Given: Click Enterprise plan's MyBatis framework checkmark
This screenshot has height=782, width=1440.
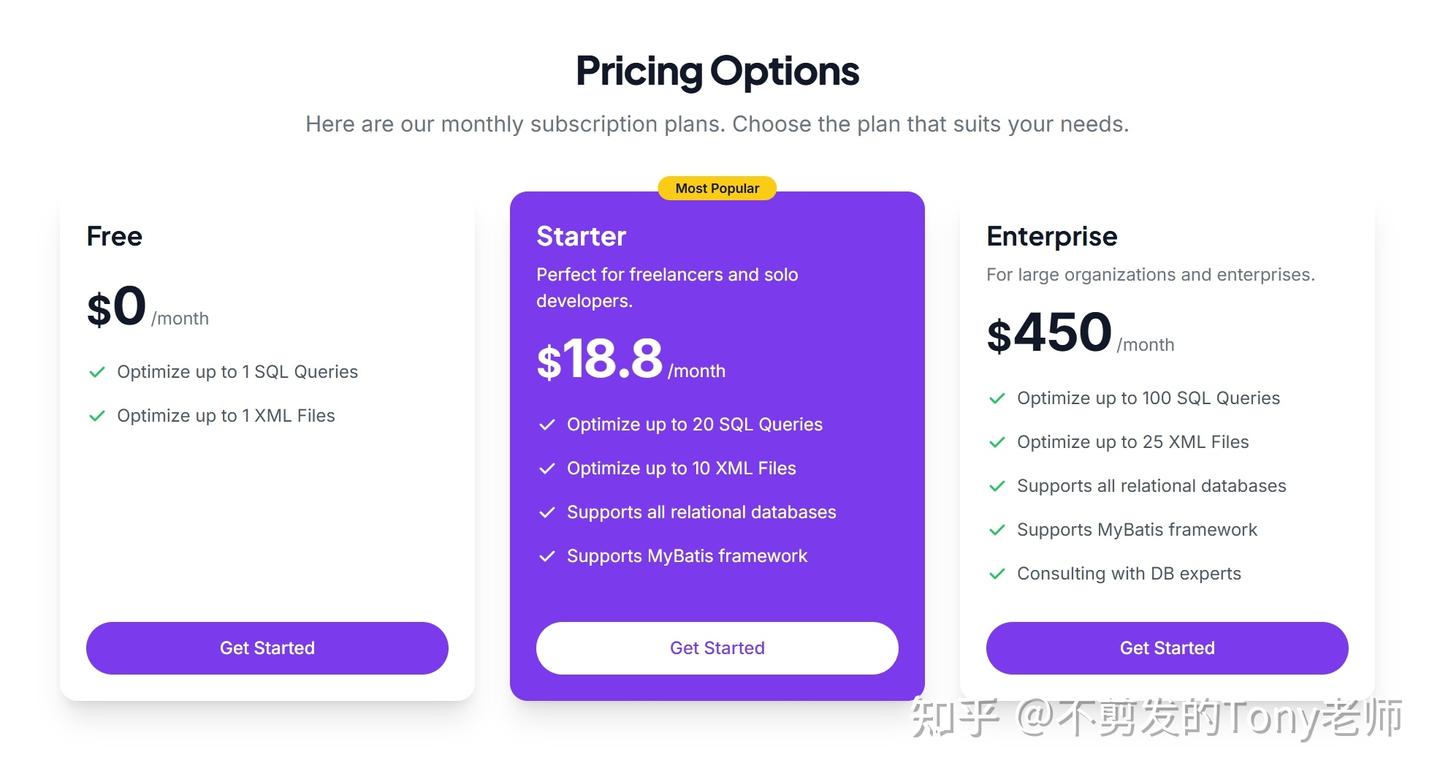Looking at the screenshot, I should [x=997, y=530].
